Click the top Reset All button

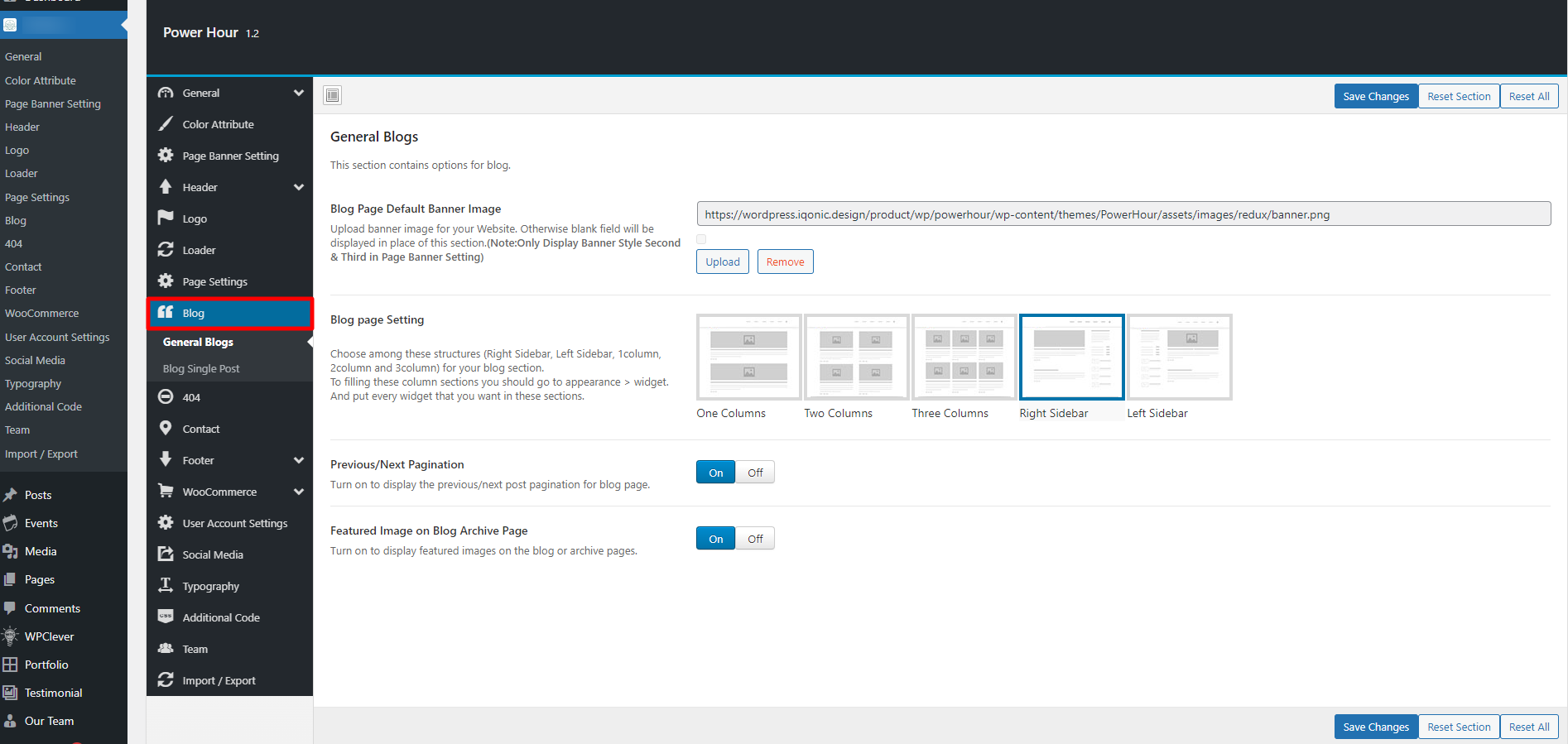pos(1529,96)
